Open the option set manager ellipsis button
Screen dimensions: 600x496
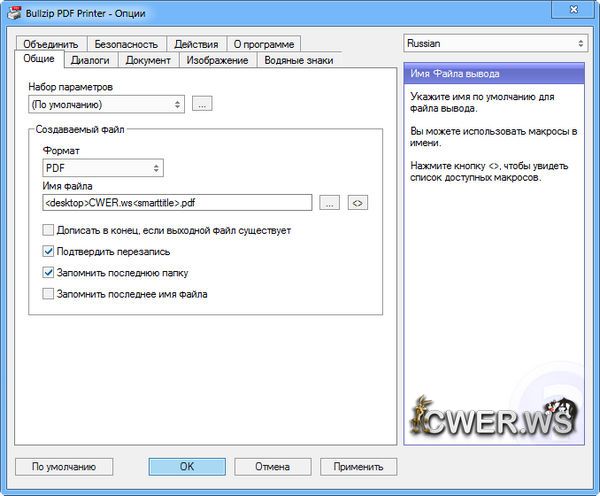202,104
